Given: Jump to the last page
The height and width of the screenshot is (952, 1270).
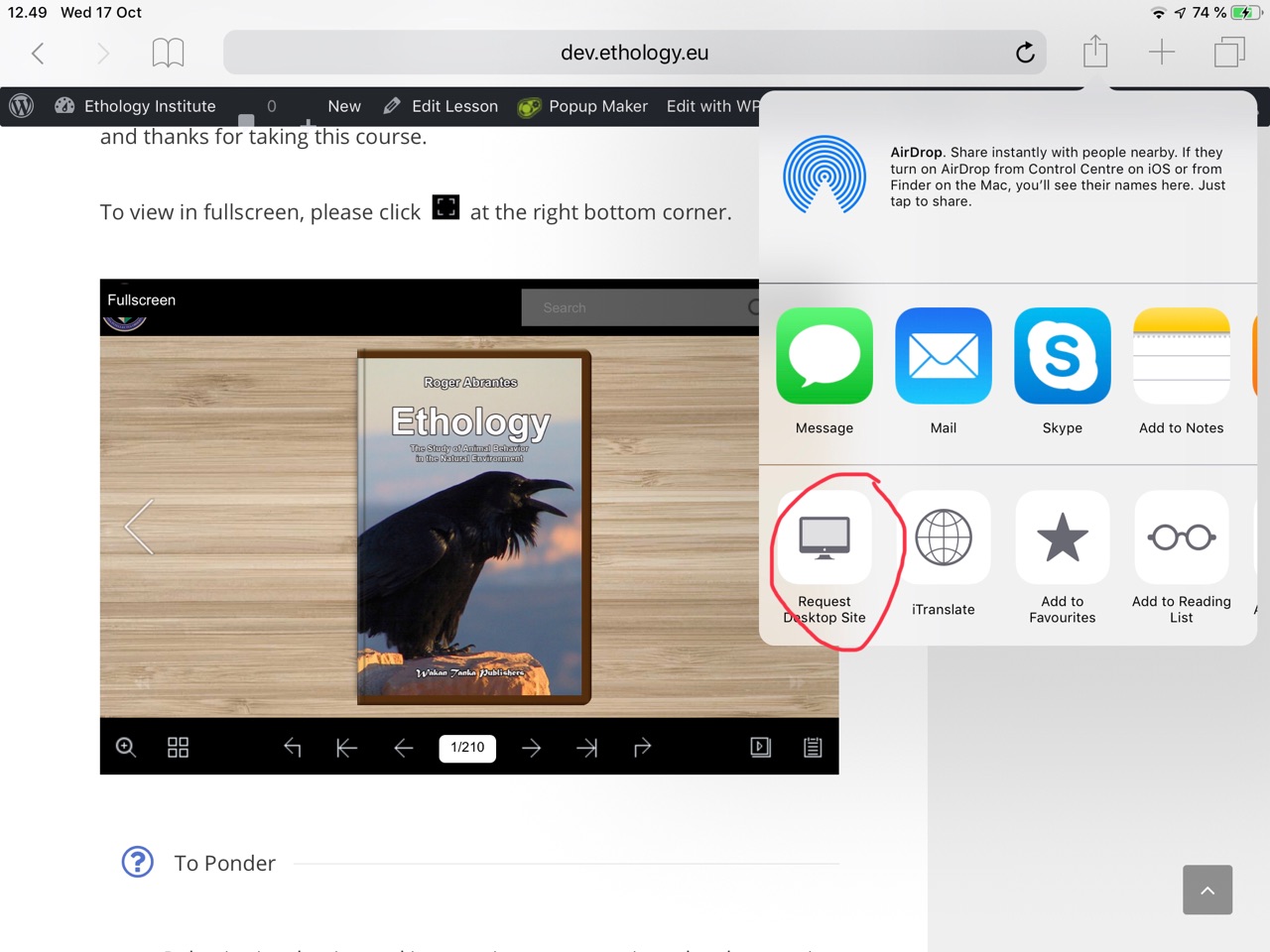Looking at the screenshot, I should (587, 747).
